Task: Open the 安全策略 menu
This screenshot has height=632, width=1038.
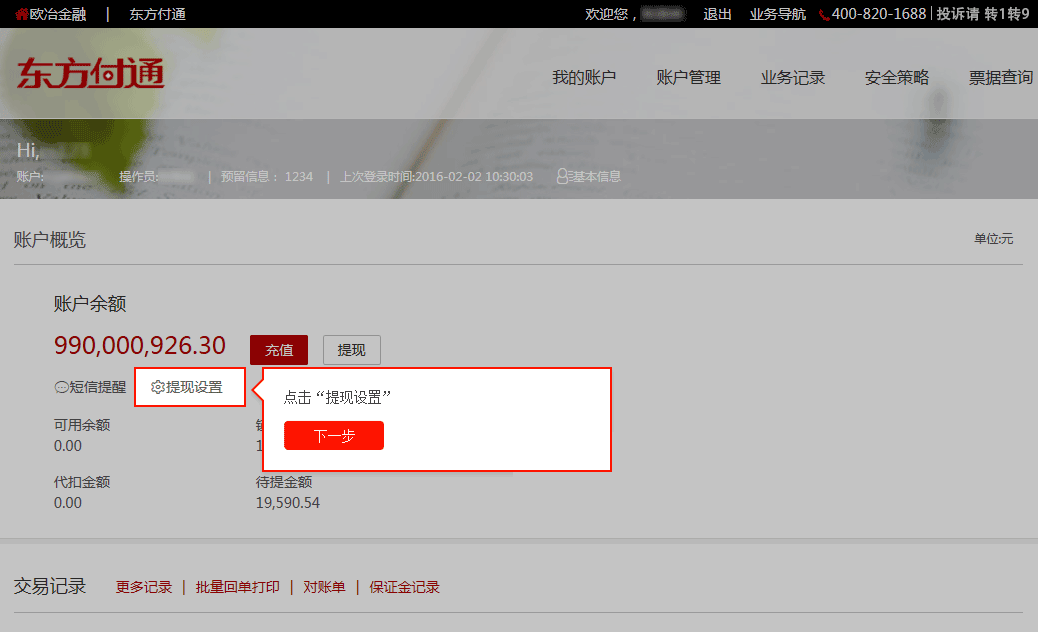Action: coord(896,77)
